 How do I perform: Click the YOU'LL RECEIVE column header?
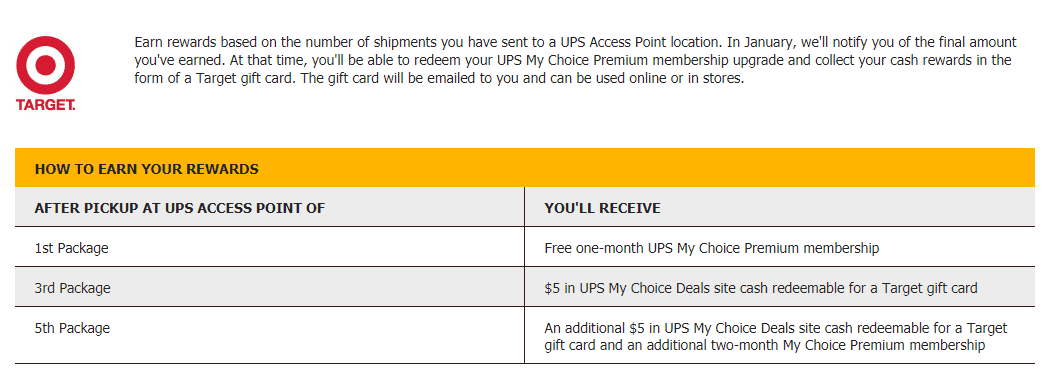click(x=603, y=208)
